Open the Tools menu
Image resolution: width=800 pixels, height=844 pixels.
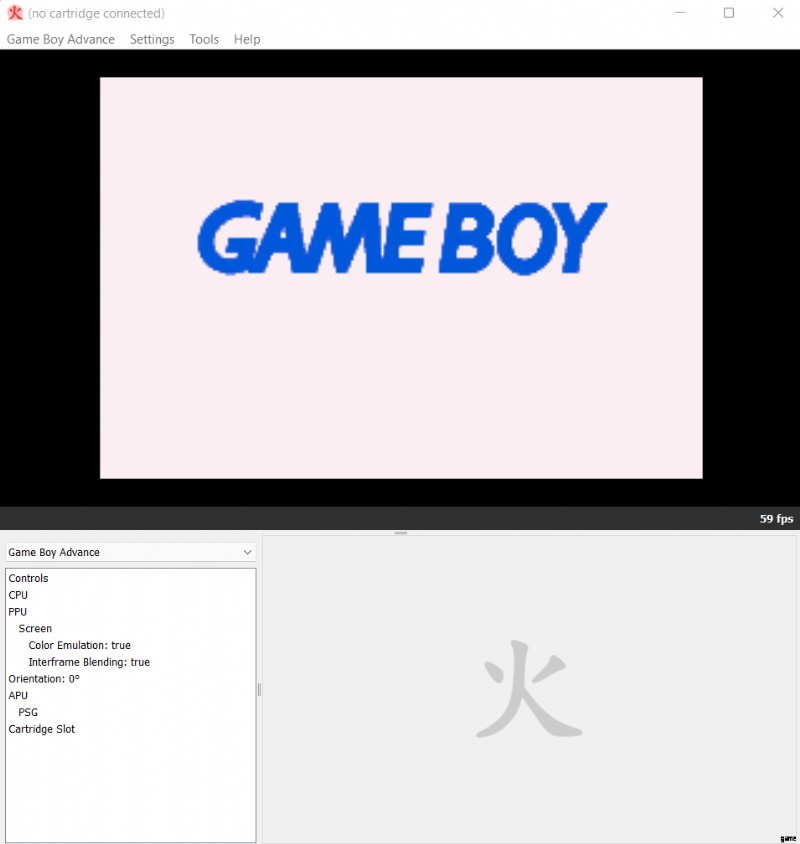tap(204, 39)
